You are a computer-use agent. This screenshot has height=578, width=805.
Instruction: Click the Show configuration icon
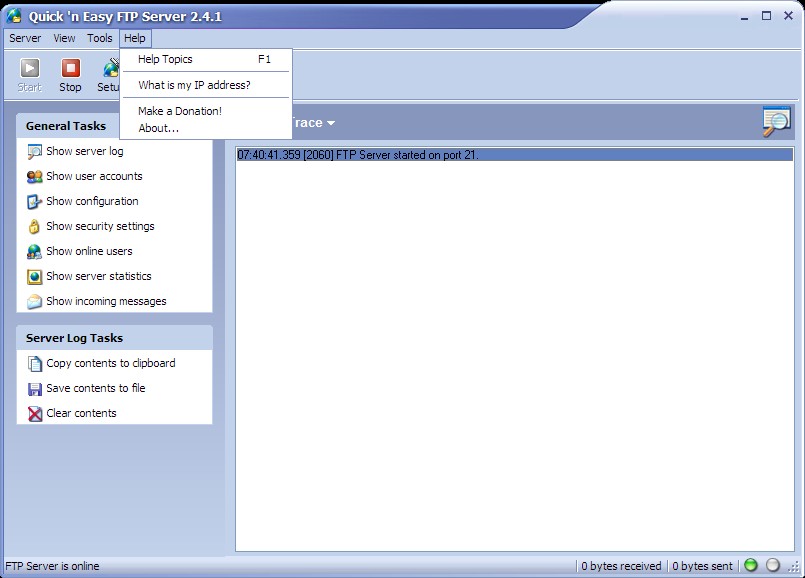[34, 201]
